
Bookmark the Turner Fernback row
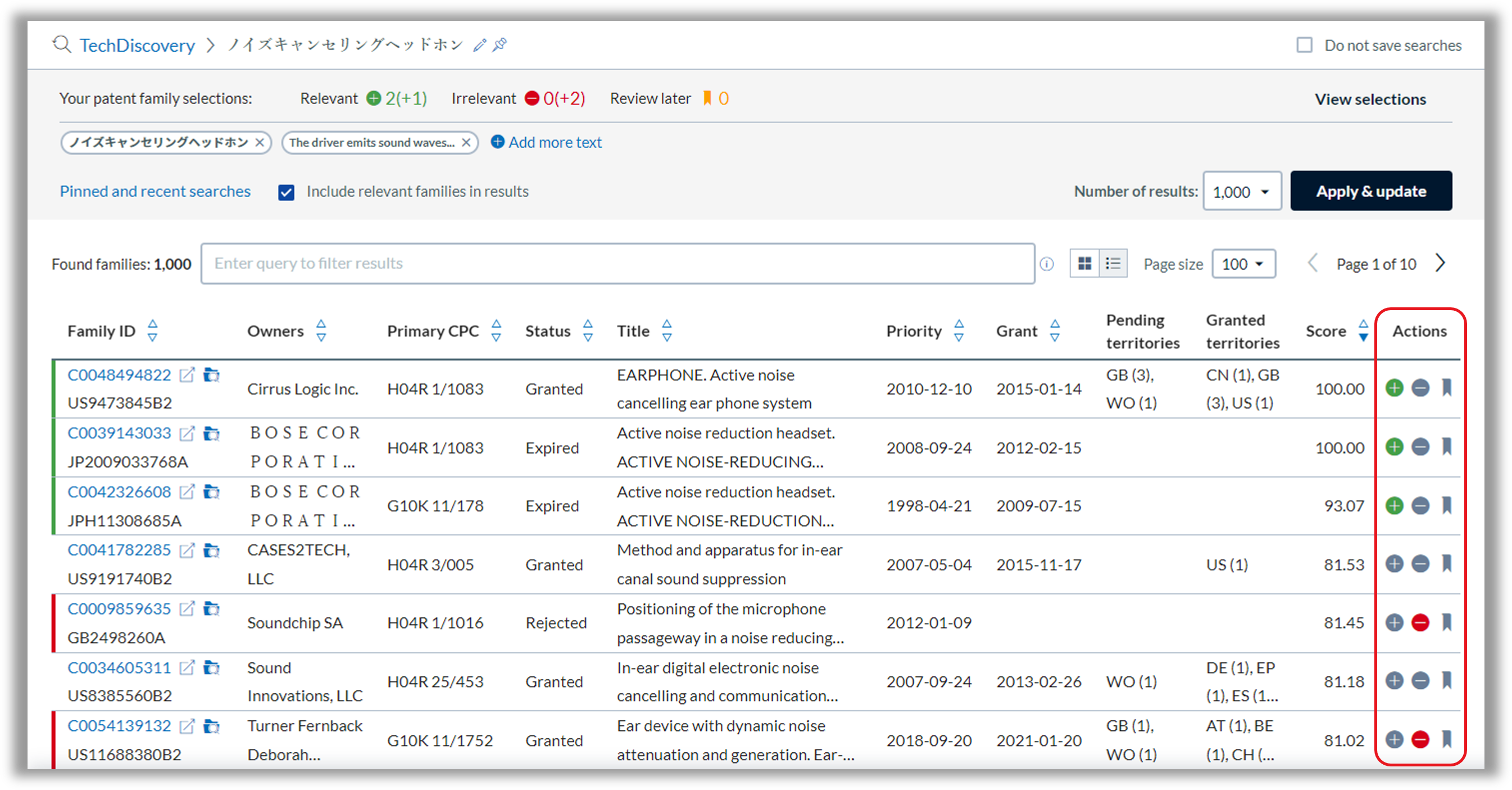click(x=1446, y=739)
